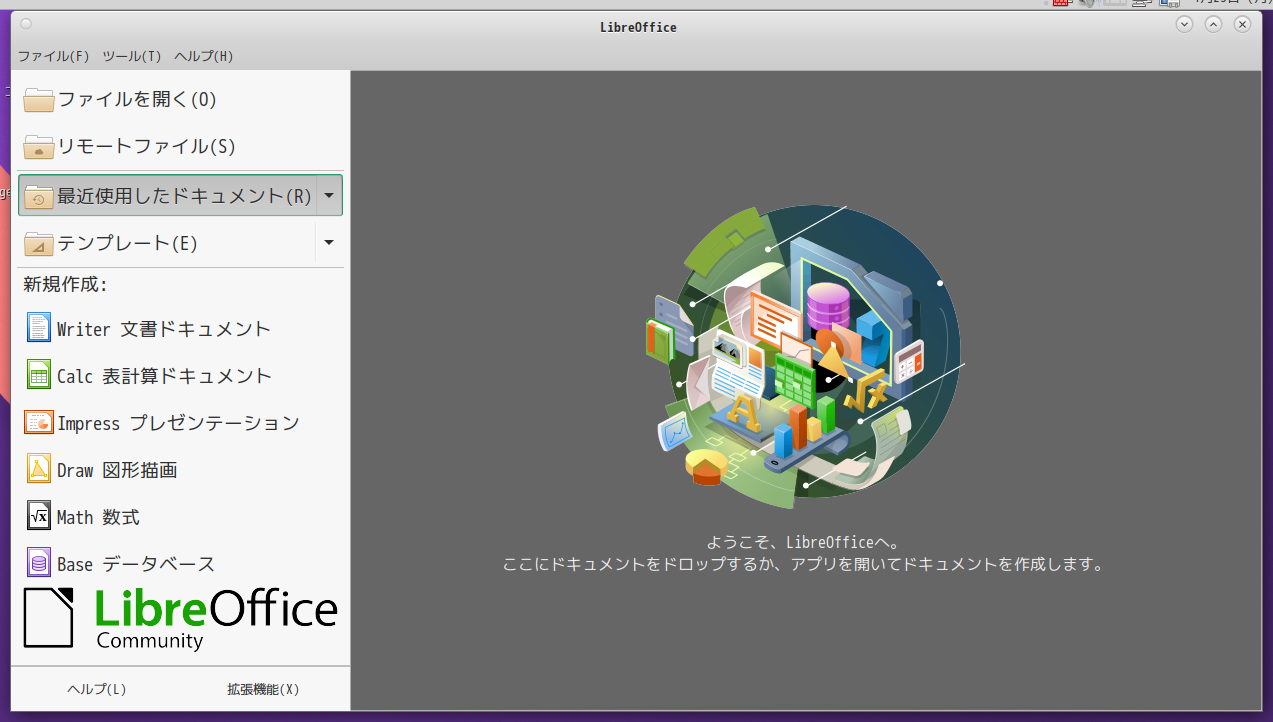This screenshot has width=1273, height=722.
Task: Click the ヘルプ(L) button at bottom
Action: 97,689
